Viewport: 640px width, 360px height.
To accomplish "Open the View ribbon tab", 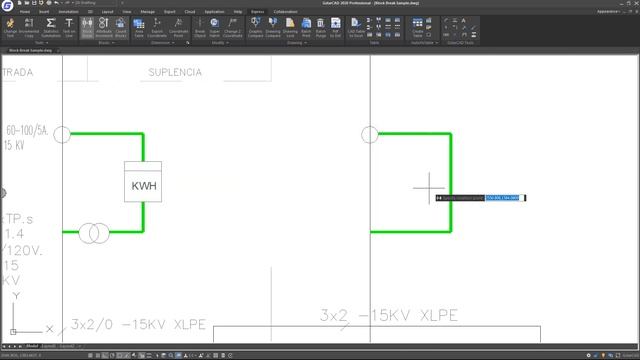I will [127, 11].
